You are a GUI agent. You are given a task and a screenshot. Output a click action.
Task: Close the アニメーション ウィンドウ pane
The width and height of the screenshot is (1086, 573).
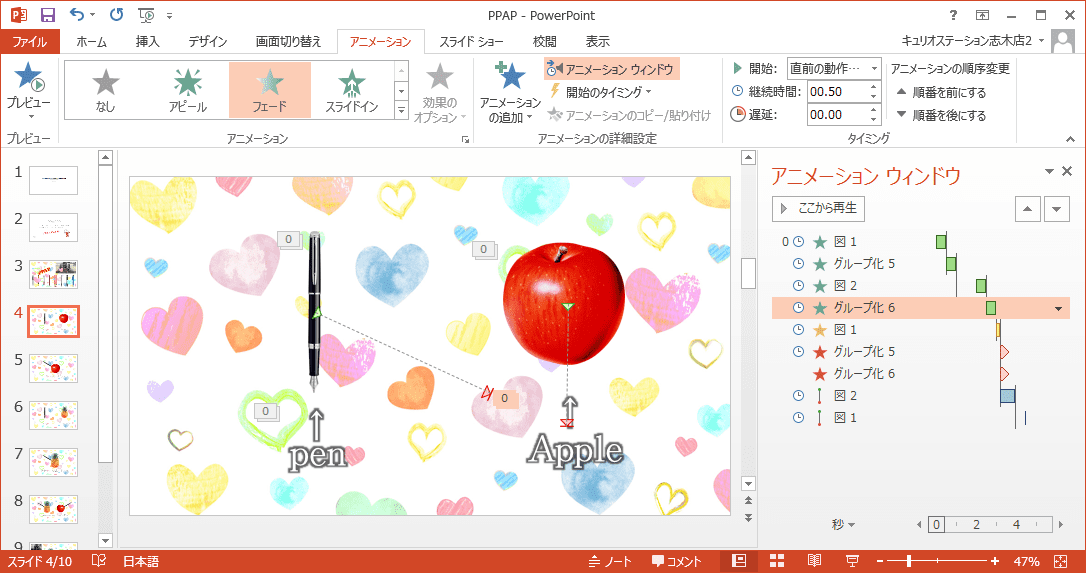tap(1067, 171)
